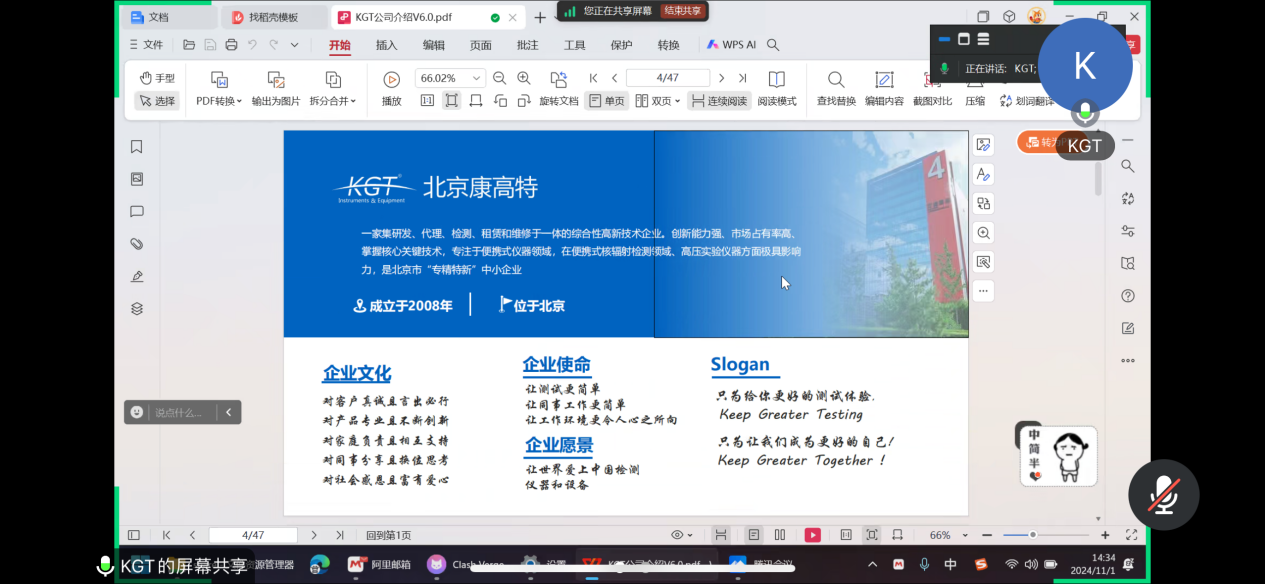The height and width of the screenshot is (584, 1265).
Task: Open the 文件 menu
Action: pos(146,45)
